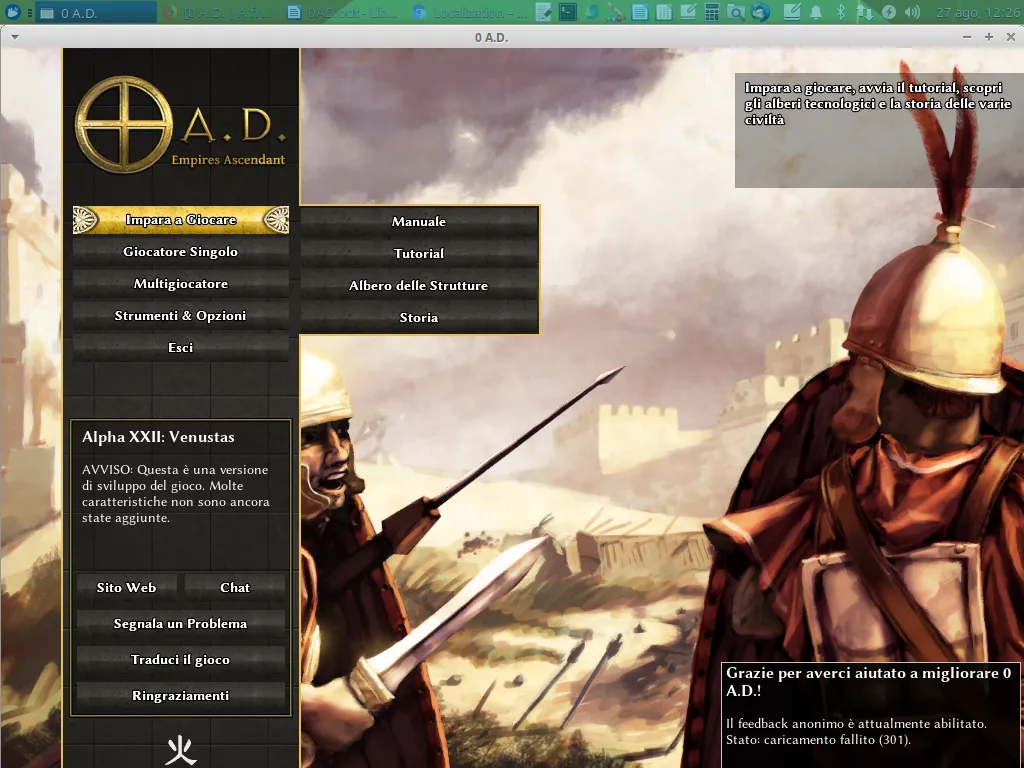Open the Storia submenu entry

(419, 317)
